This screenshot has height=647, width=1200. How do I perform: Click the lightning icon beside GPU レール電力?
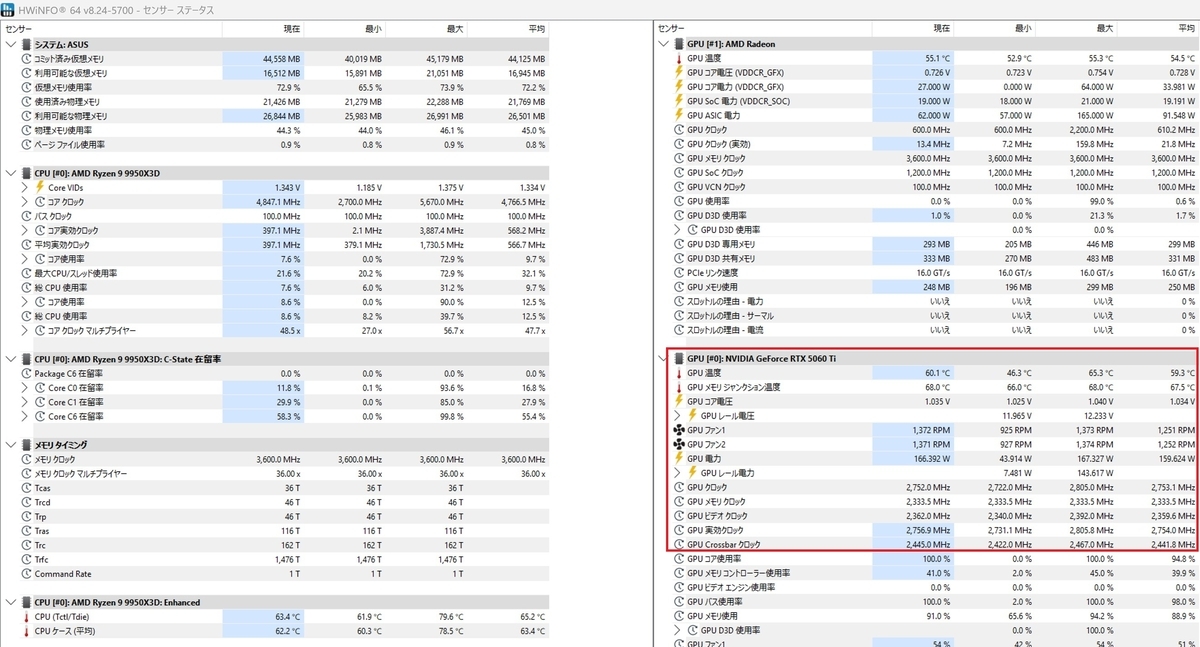coord(693,472)
